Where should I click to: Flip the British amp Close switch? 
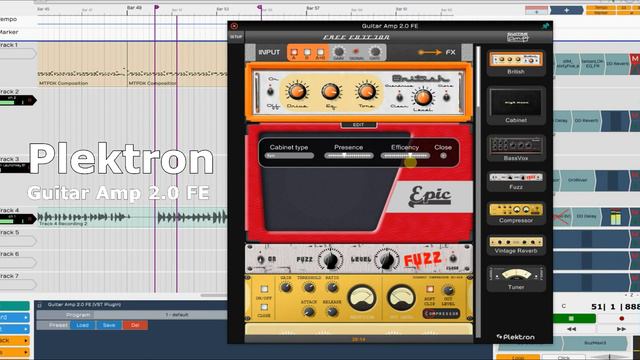(x=446, y=97)
